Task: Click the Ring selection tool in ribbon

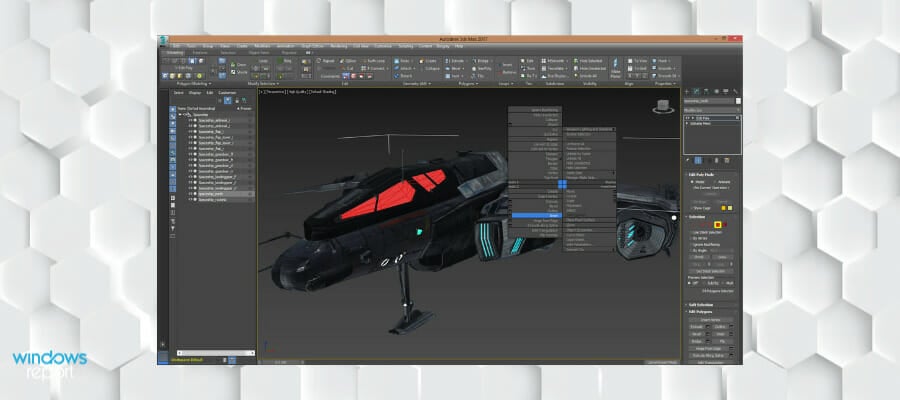Action: click(285, 61)
